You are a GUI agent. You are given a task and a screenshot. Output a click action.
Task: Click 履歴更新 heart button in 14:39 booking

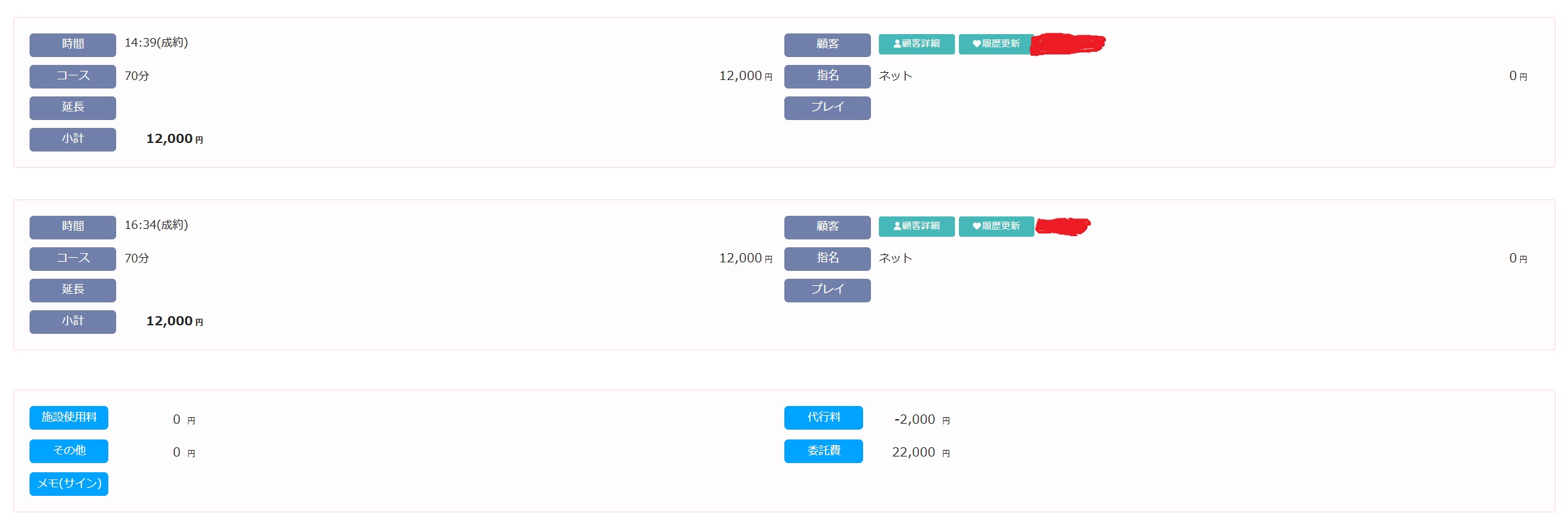click(x=996, y=44)
